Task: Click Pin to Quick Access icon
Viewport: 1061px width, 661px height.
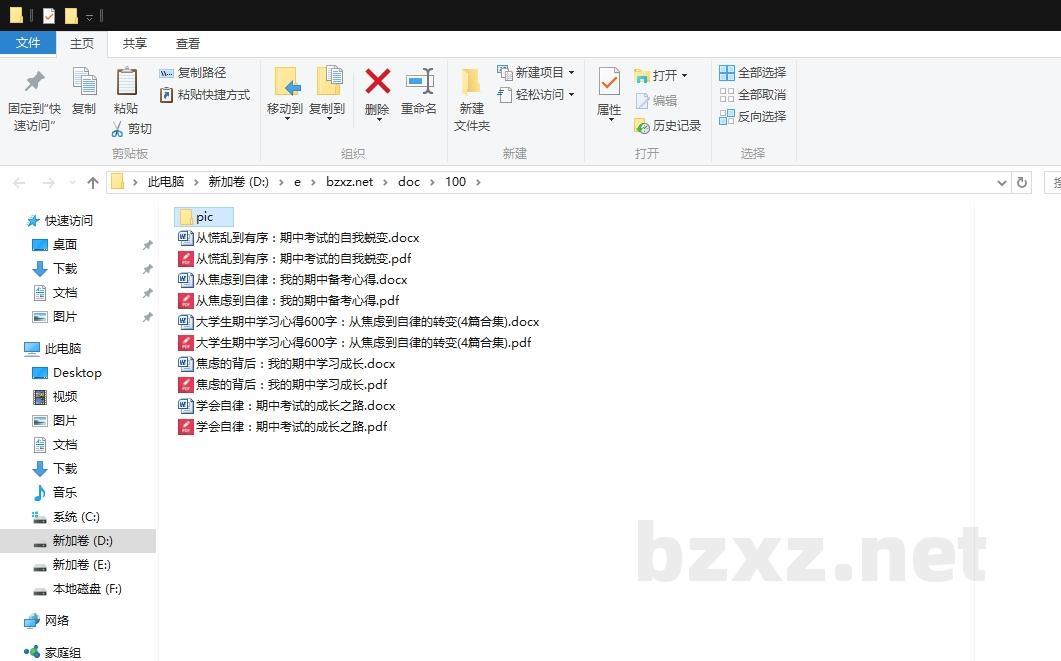Action: pos(34,82)
